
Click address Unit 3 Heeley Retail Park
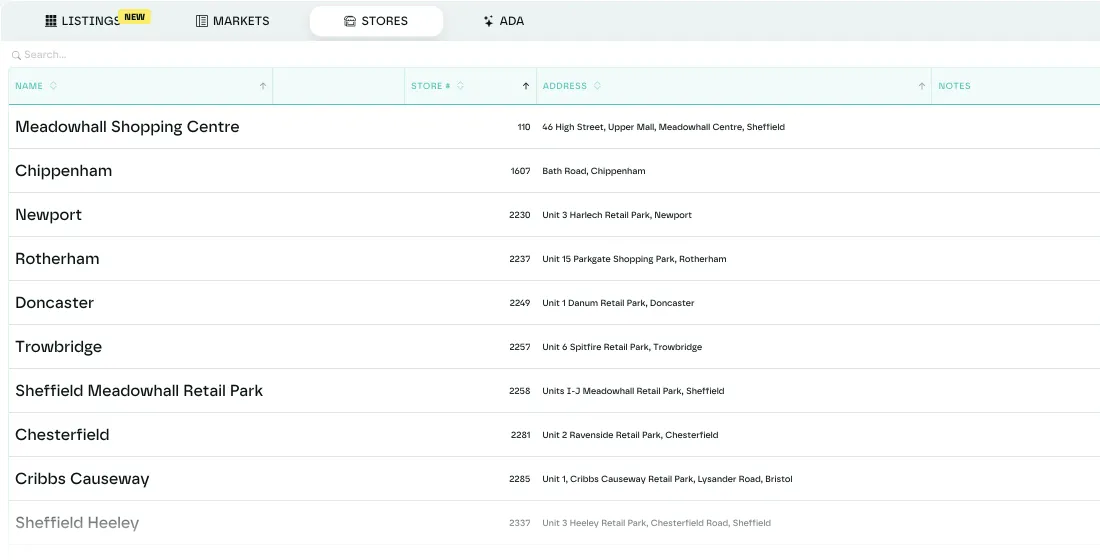pos(657,523)
